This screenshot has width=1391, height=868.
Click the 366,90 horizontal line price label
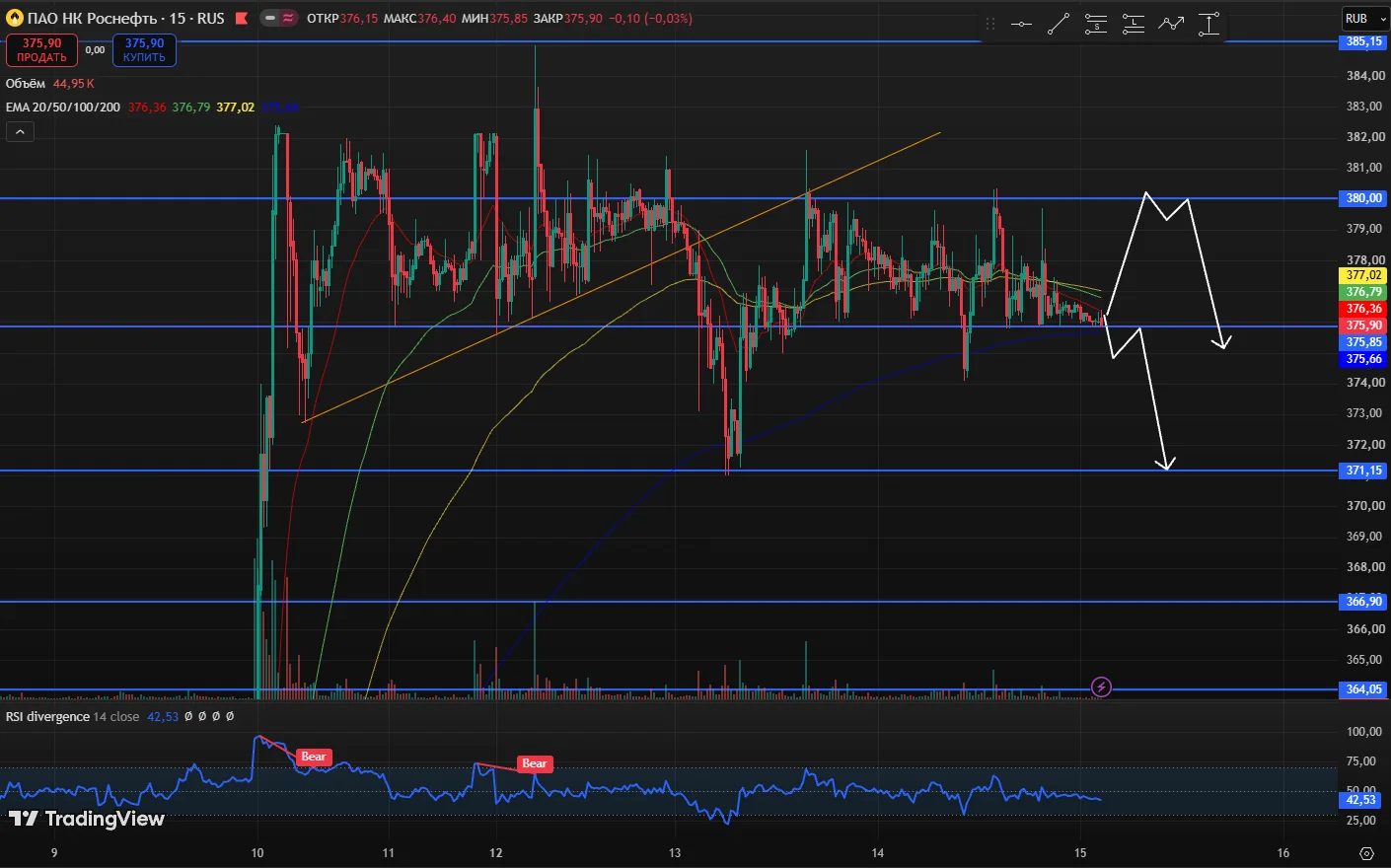coord(1364,601)
